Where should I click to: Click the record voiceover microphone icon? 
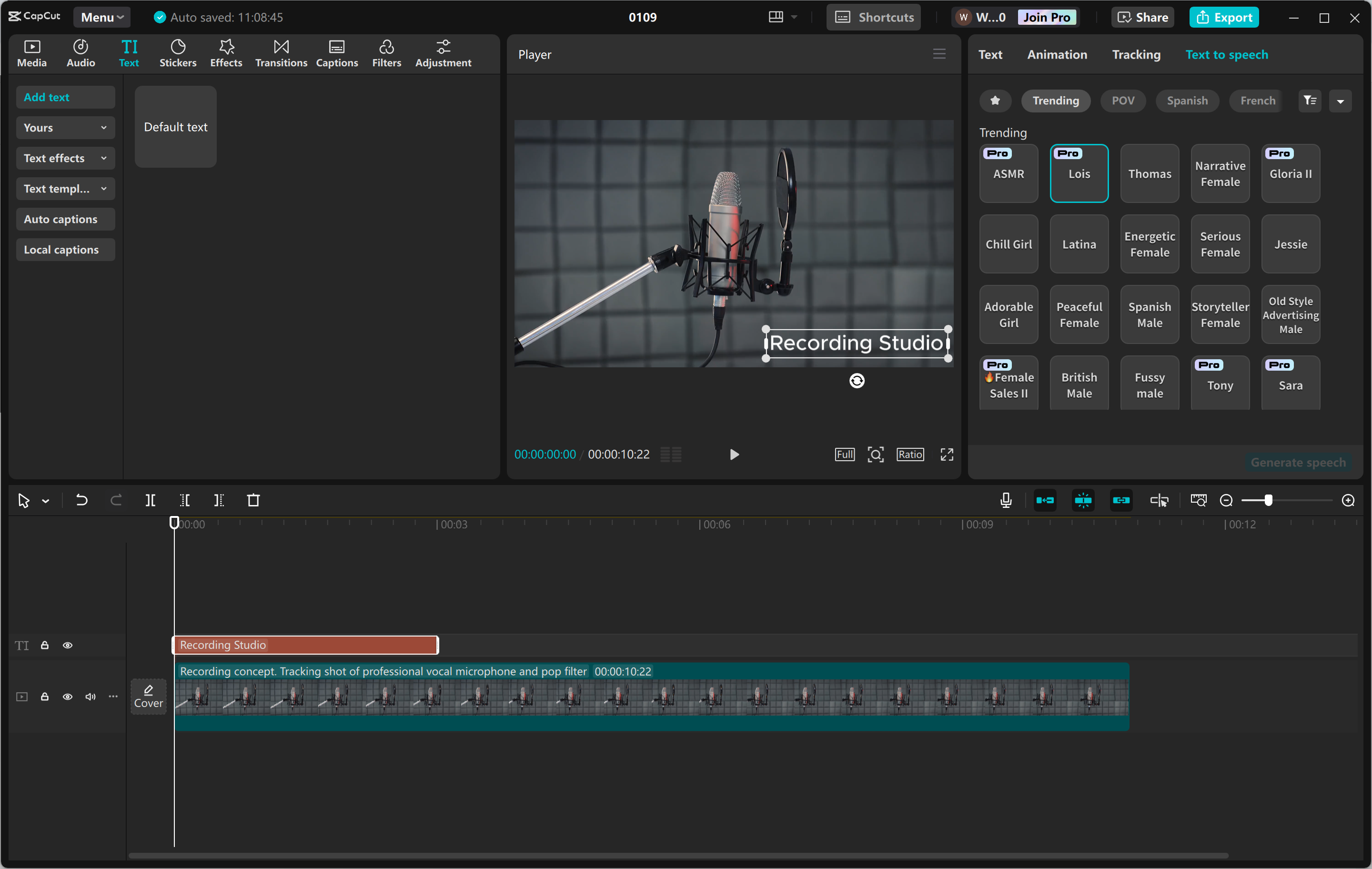pyautogui.click(x=1006, y=500)
